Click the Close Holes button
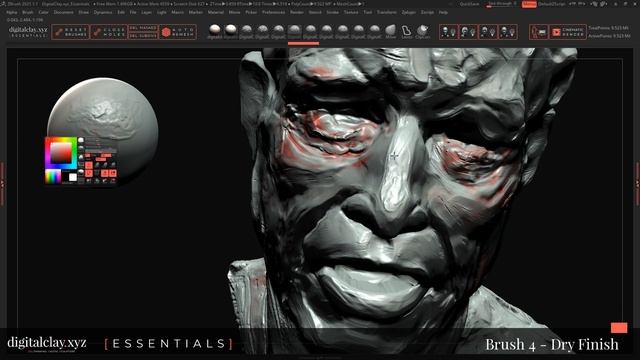 (x=109, y=32)
